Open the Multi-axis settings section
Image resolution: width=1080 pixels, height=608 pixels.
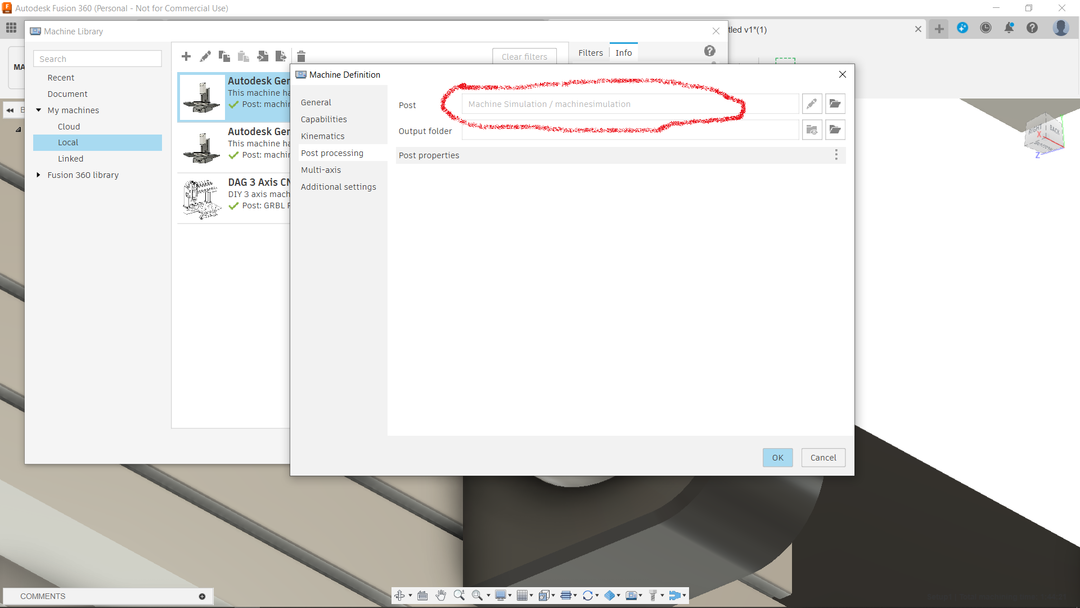coord(320,170)
